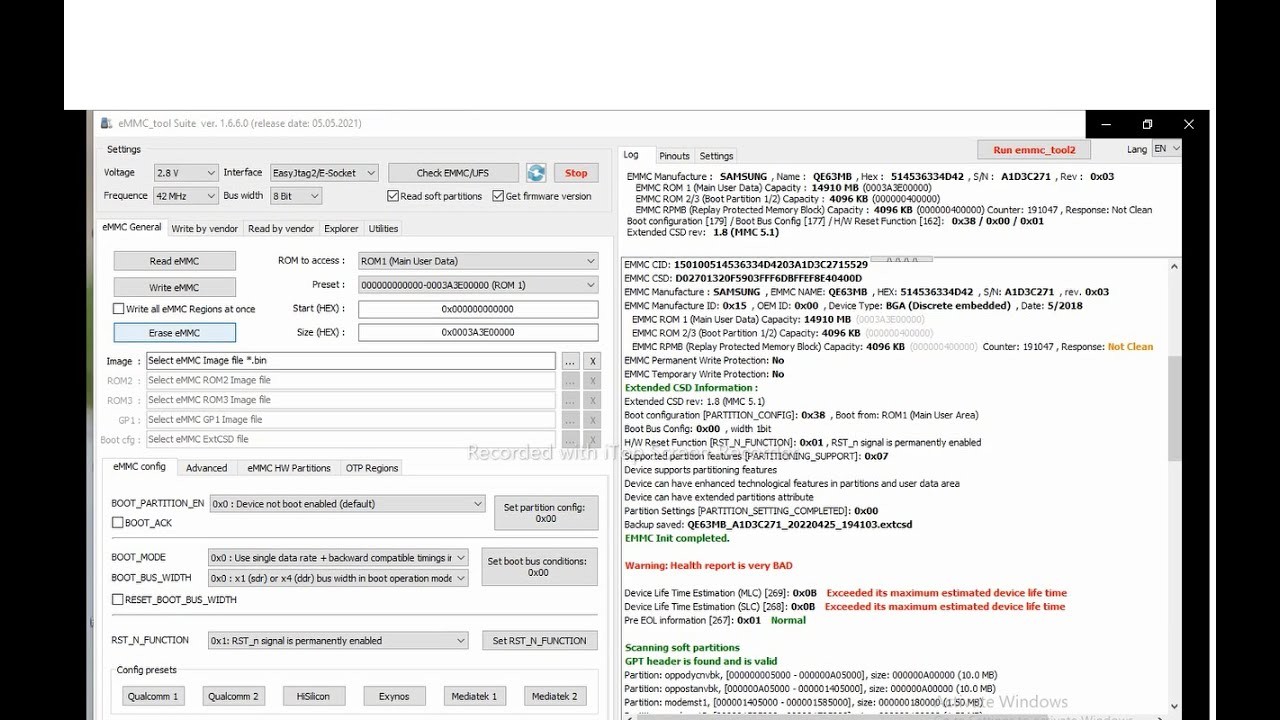Switch to the Read by vendor tab
1280x720 pixels.
click(281, 229)
